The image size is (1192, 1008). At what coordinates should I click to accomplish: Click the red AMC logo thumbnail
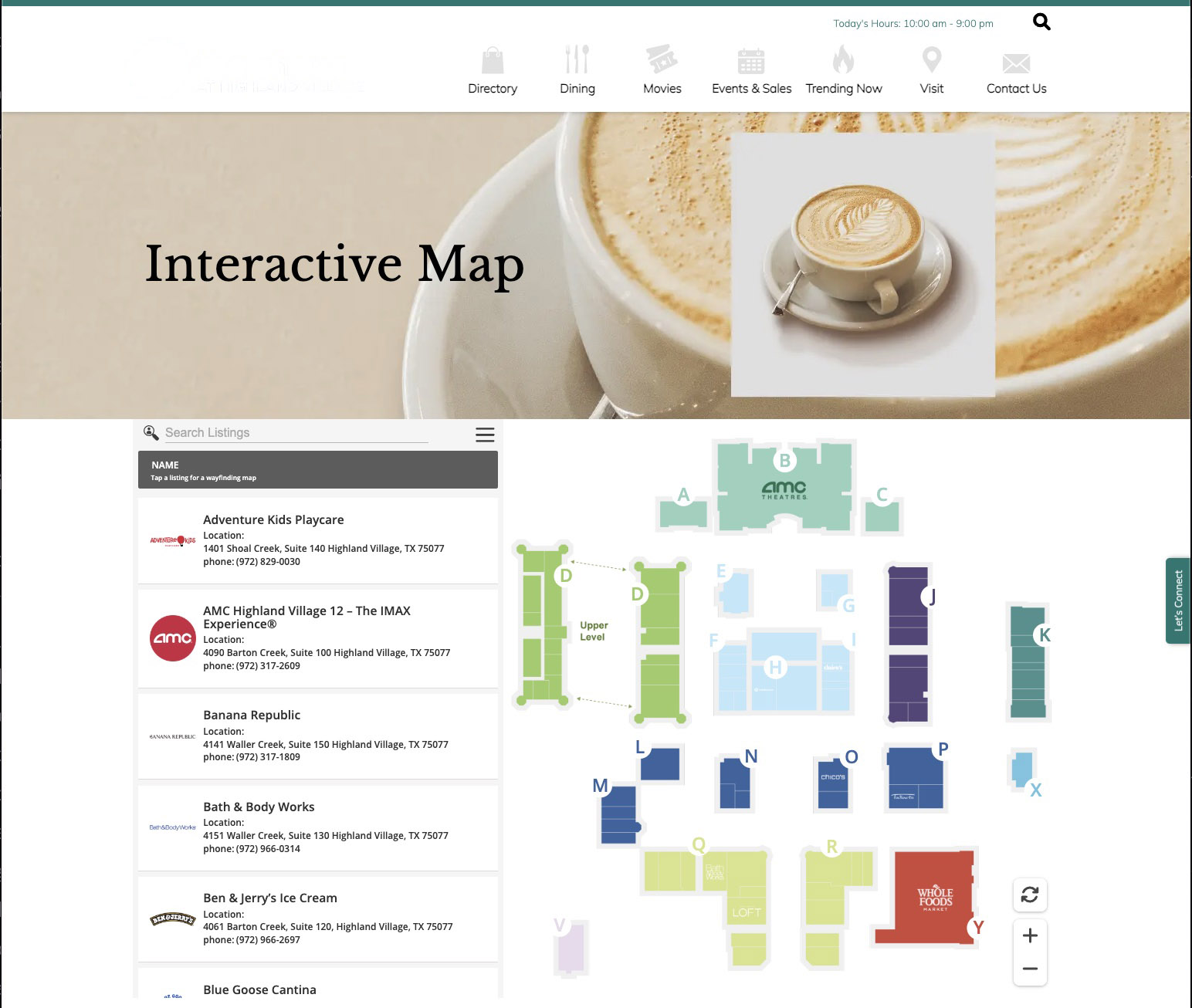tap(173, 638)
